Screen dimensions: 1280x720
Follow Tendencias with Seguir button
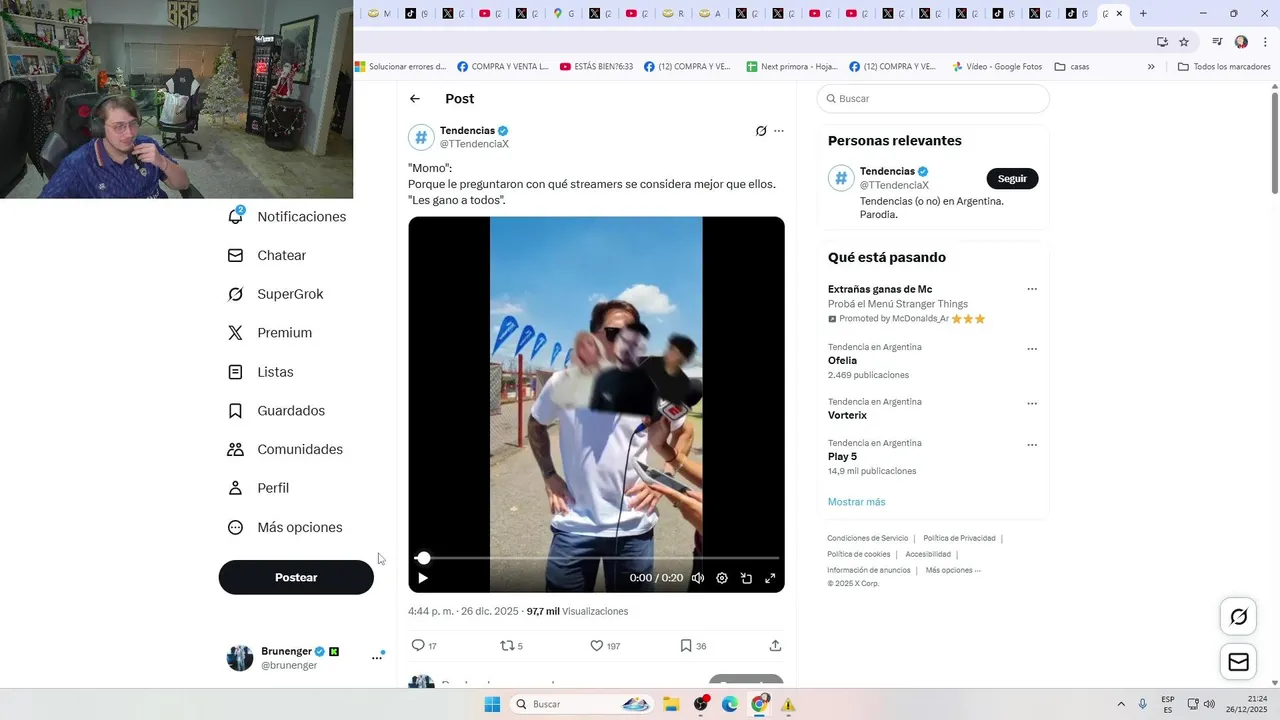[x=1012, y=179]
